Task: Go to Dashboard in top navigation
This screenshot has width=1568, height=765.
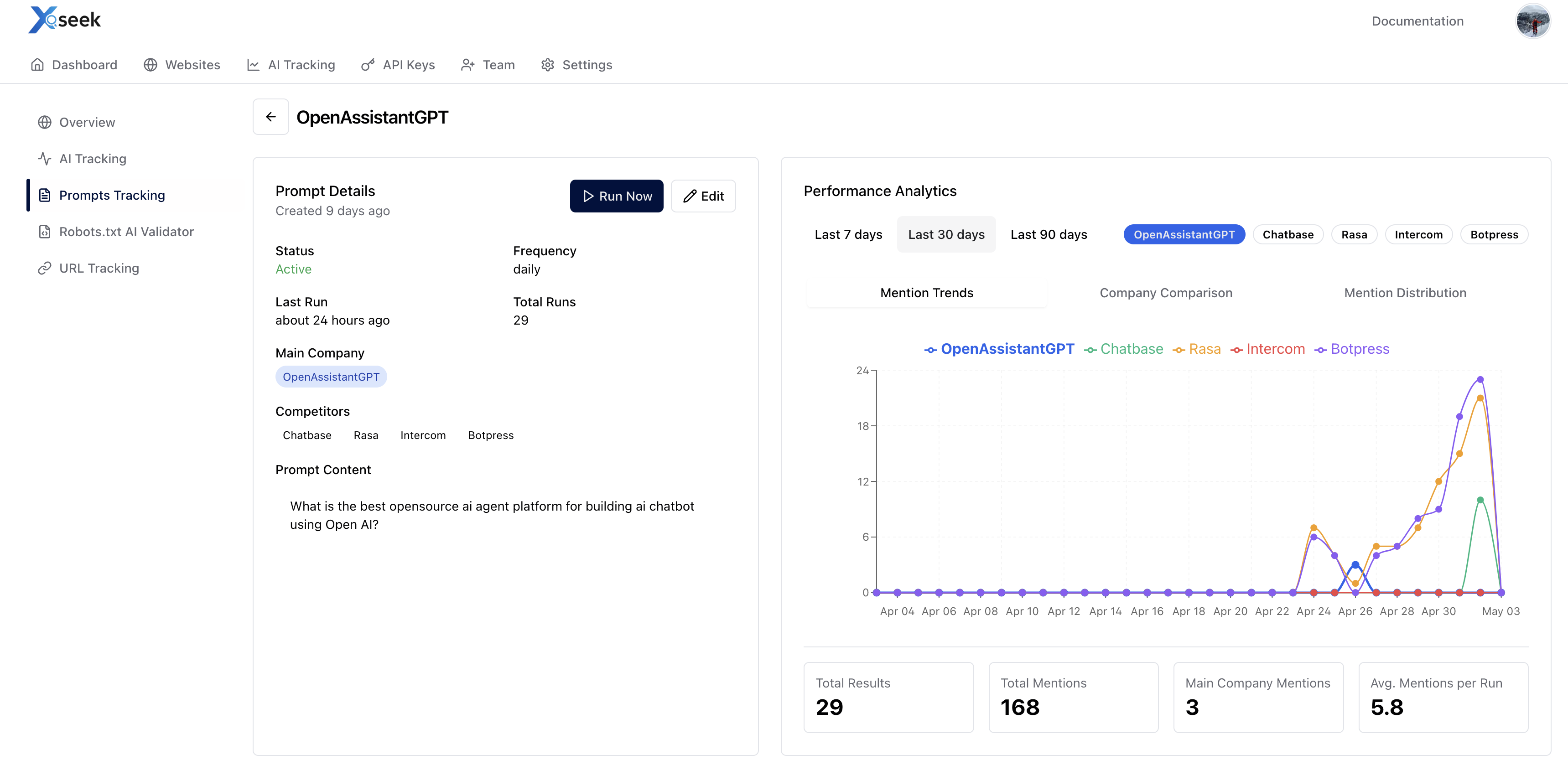Action: tap(73, 65)
